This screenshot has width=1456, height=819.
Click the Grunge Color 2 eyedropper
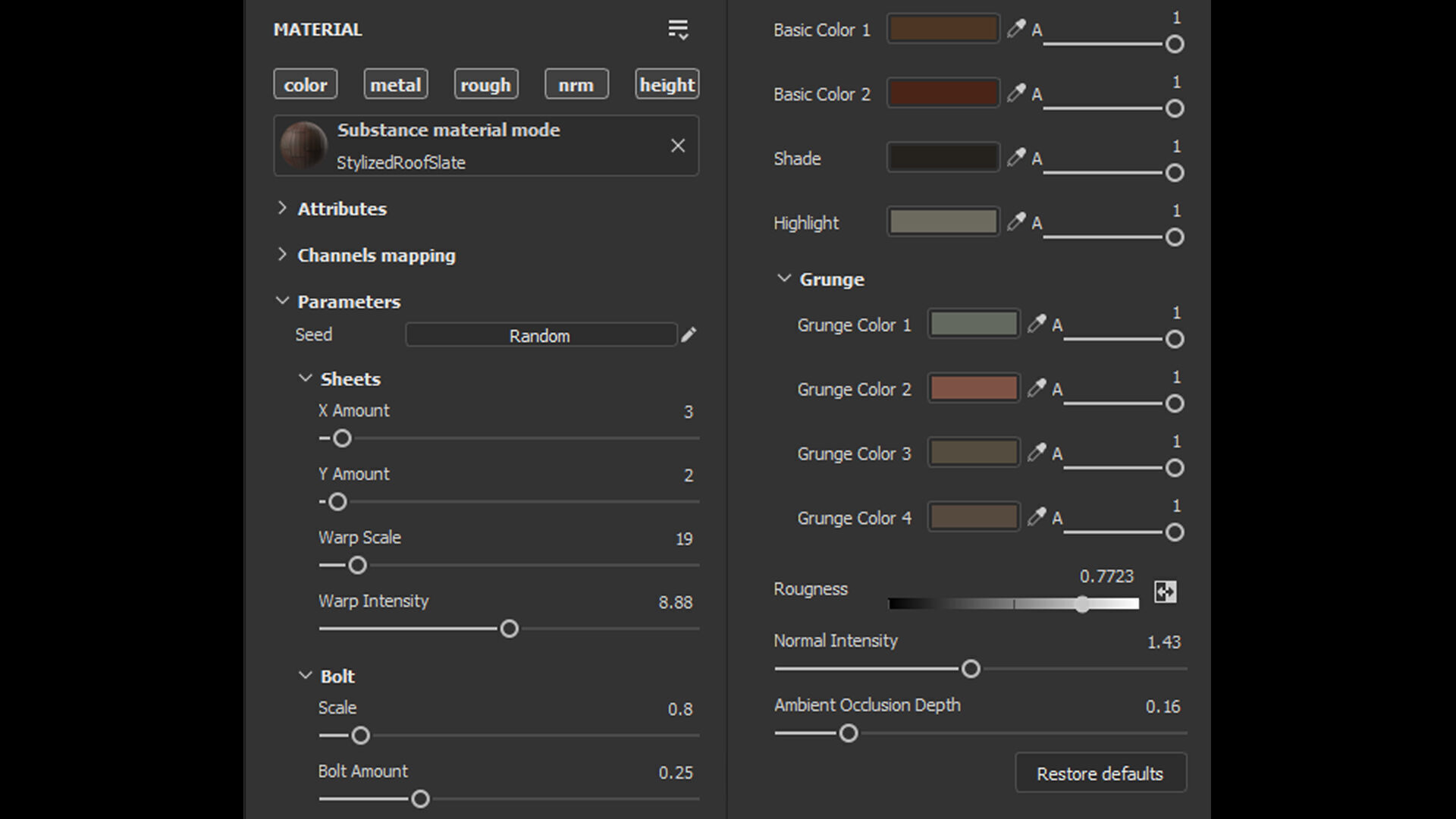[x=1036, y=388]
